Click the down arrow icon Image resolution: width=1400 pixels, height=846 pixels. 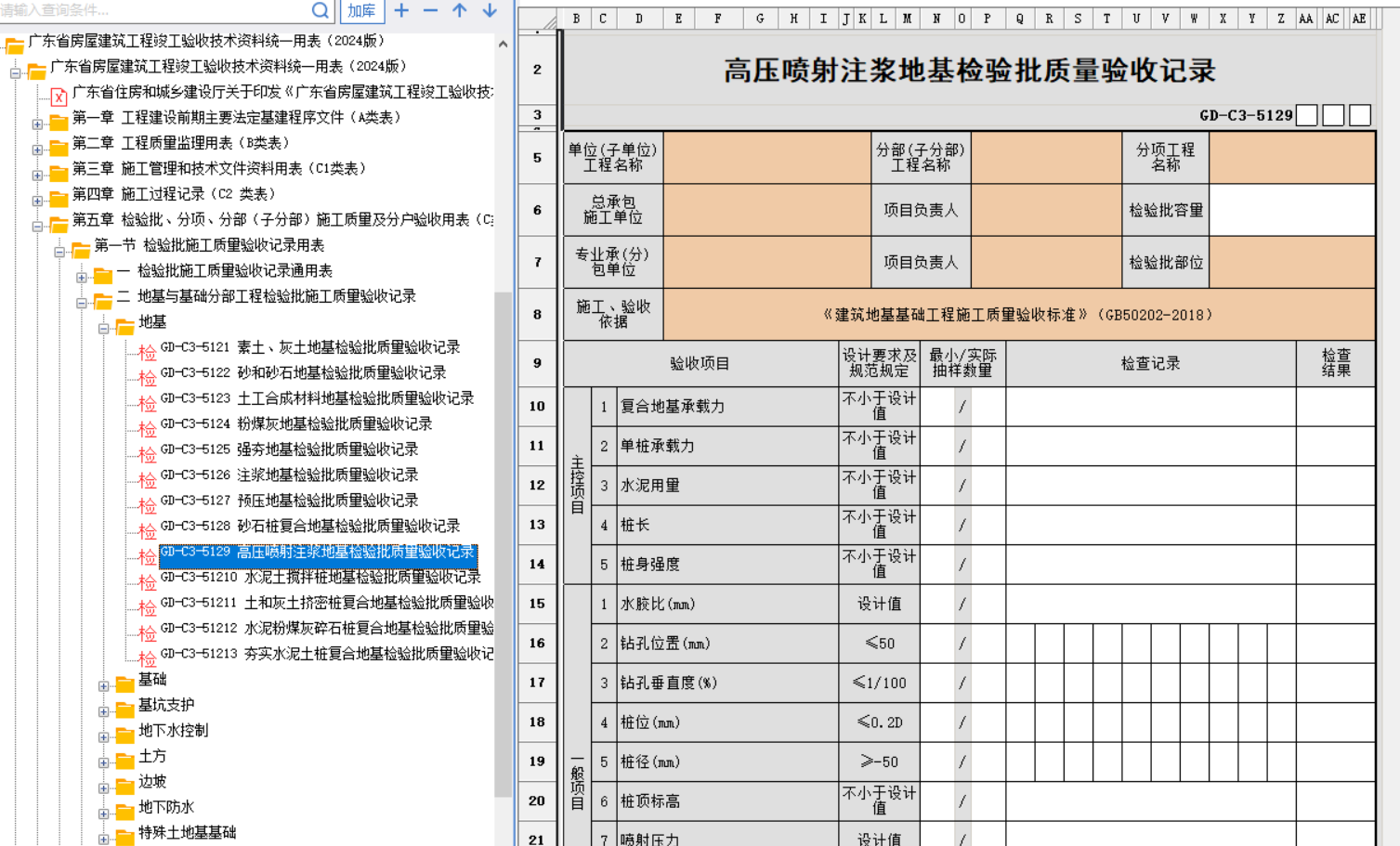[x=490, y=10]
